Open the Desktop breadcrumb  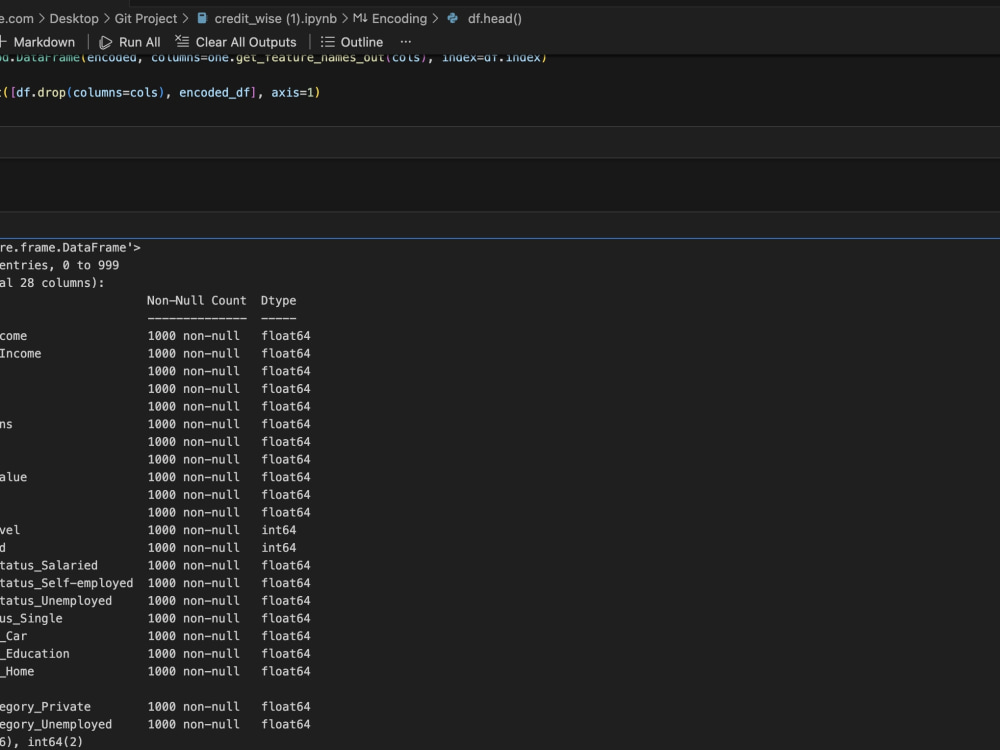[x=74, y=18]
